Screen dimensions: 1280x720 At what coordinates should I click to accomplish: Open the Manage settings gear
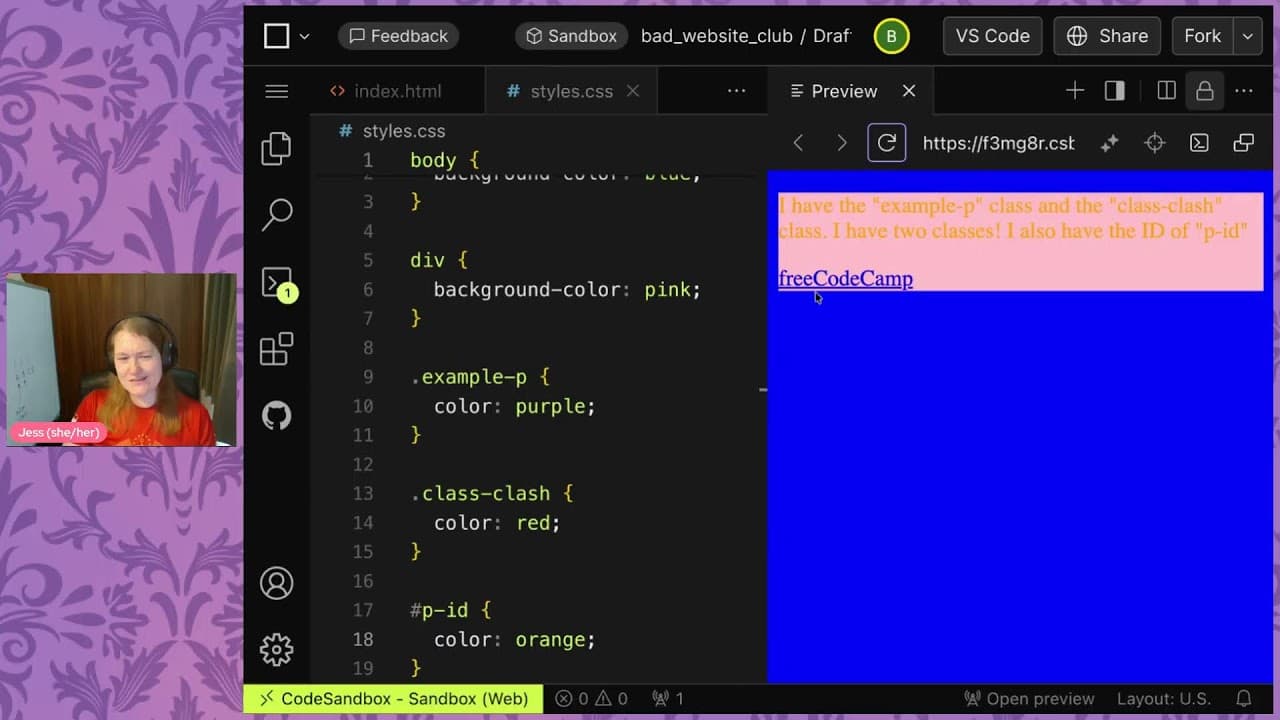(277, 649)
